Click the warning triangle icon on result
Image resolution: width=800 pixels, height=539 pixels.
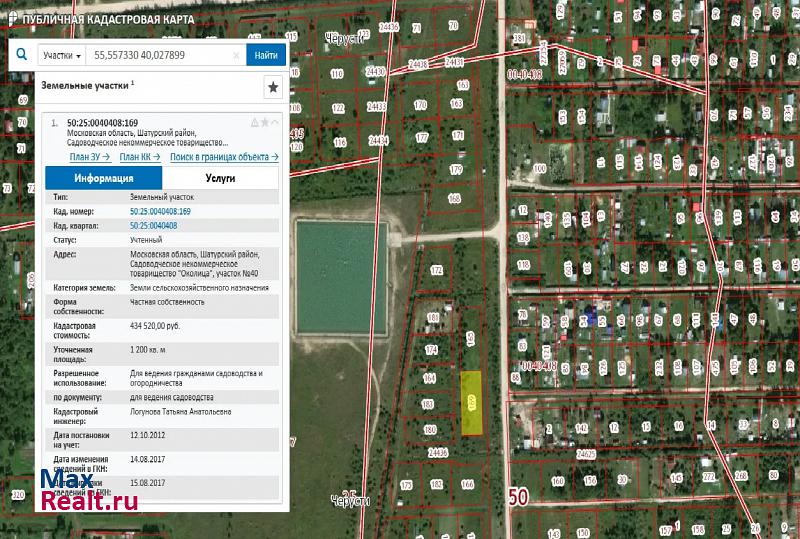point(253,123)
